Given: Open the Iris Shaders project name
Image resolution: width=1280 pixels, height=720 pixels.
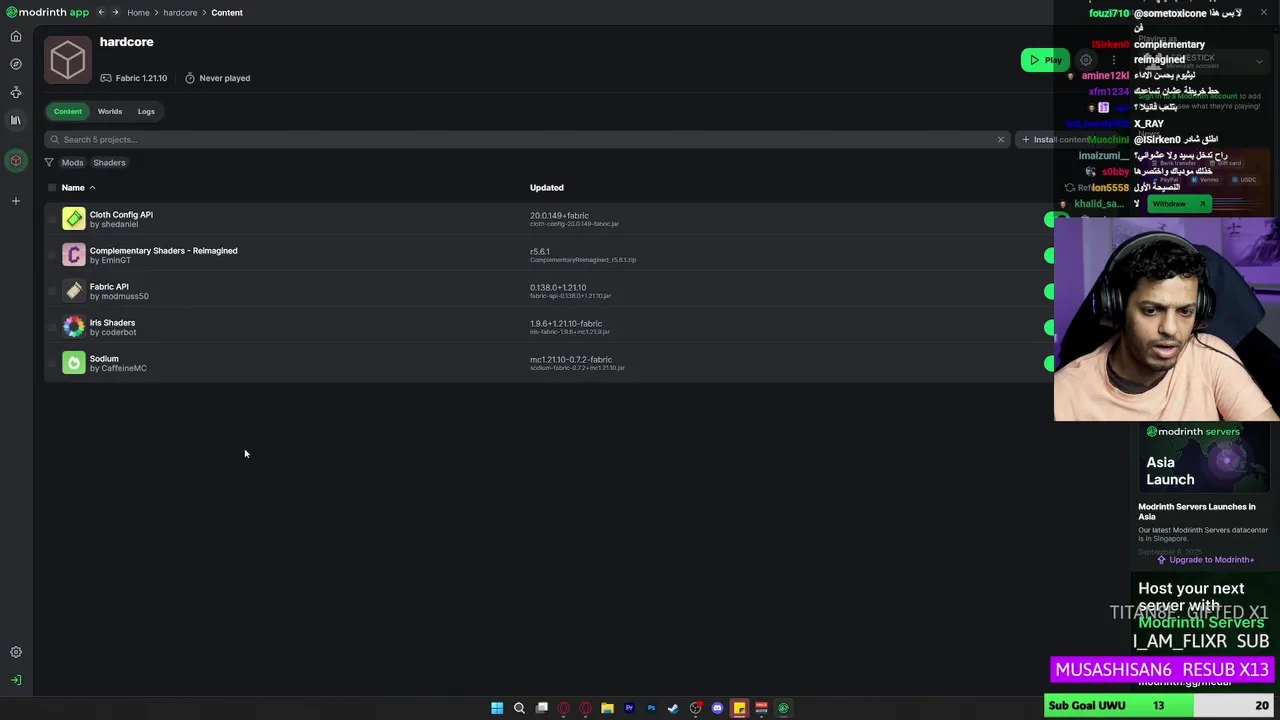Looking at the screenshot, I should 112,322.
